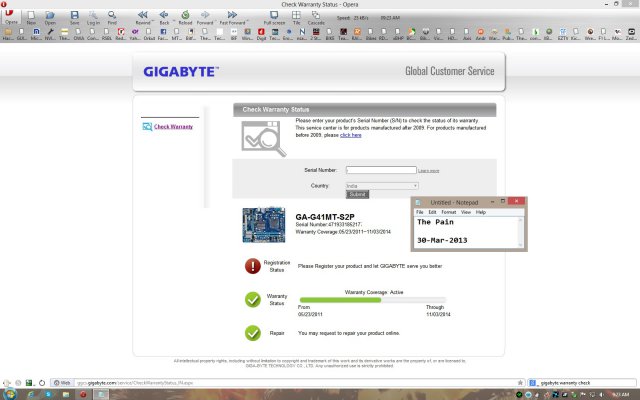Open the File menu in Notepad

[420, 212]
